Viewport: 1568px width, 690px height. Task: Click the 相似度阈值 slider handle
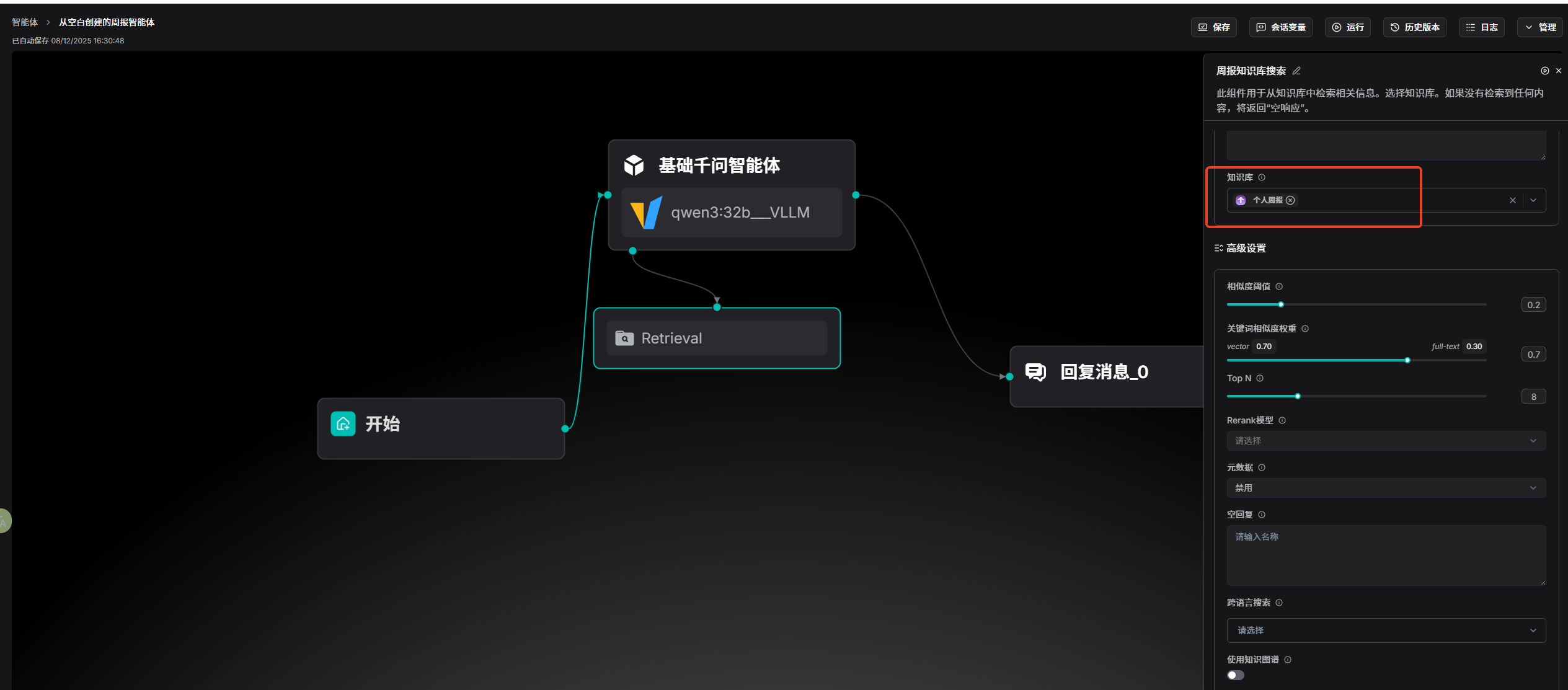coord(1281,304)
